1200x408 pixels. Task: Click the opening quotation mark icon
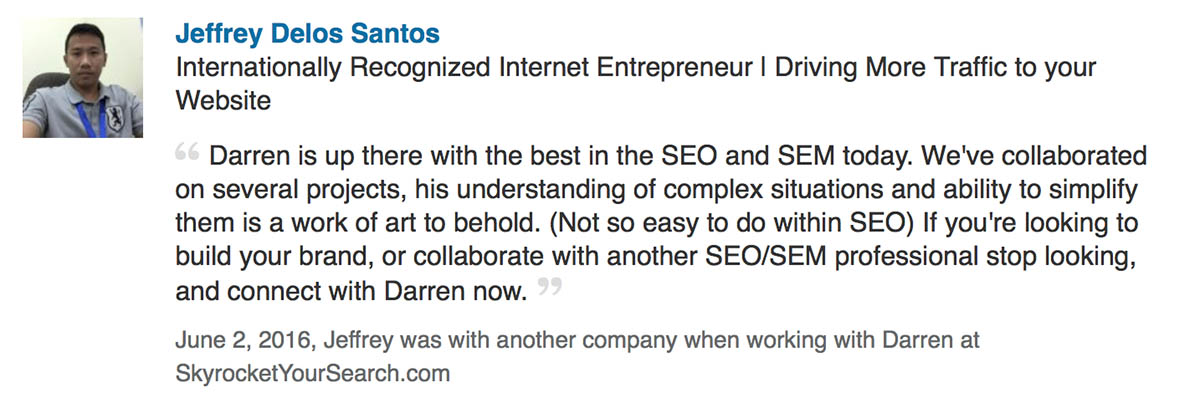[x=186, y=155]
